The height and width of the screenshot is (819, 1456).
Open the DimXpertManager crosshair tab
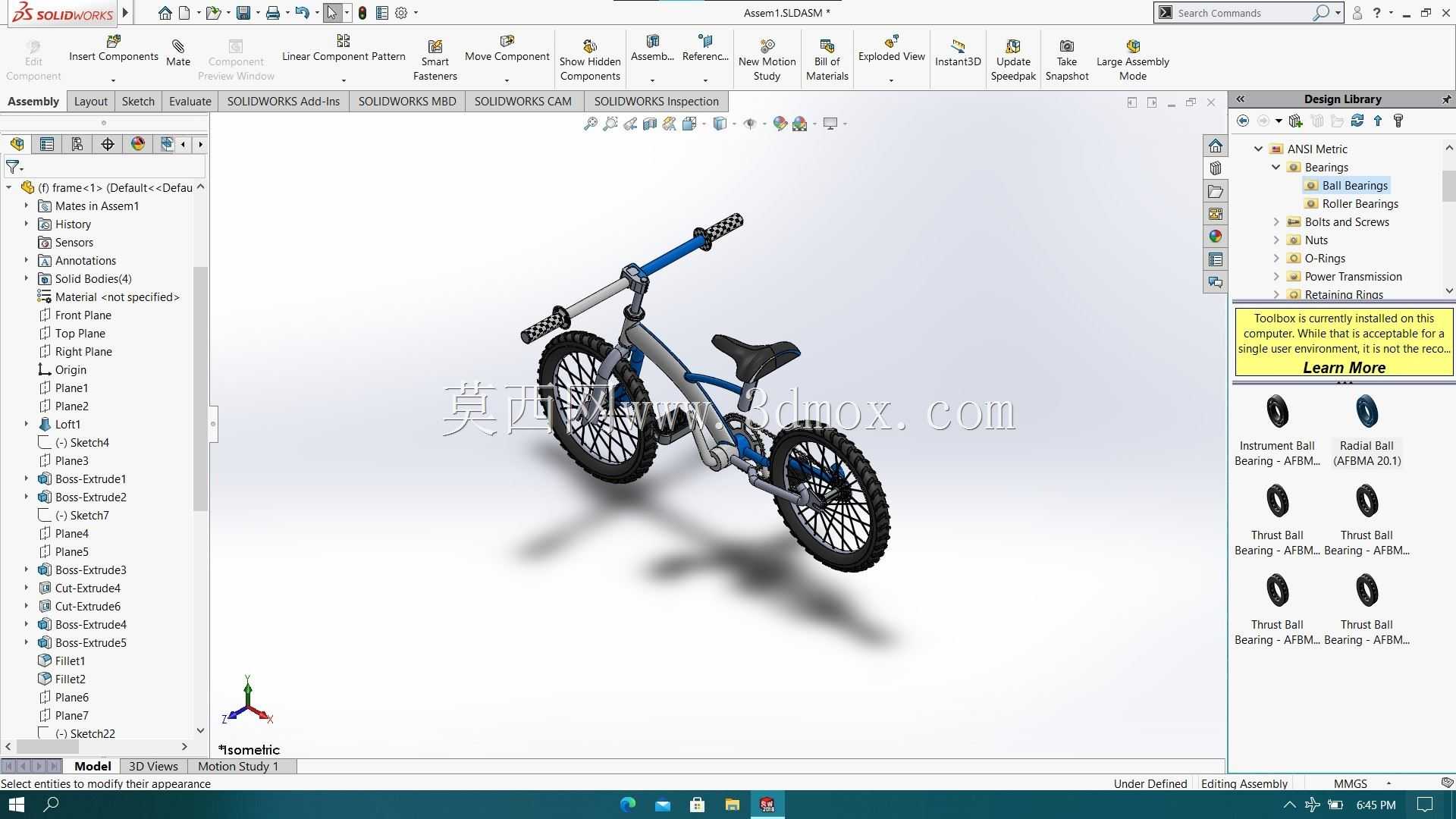tap(108, 144)
